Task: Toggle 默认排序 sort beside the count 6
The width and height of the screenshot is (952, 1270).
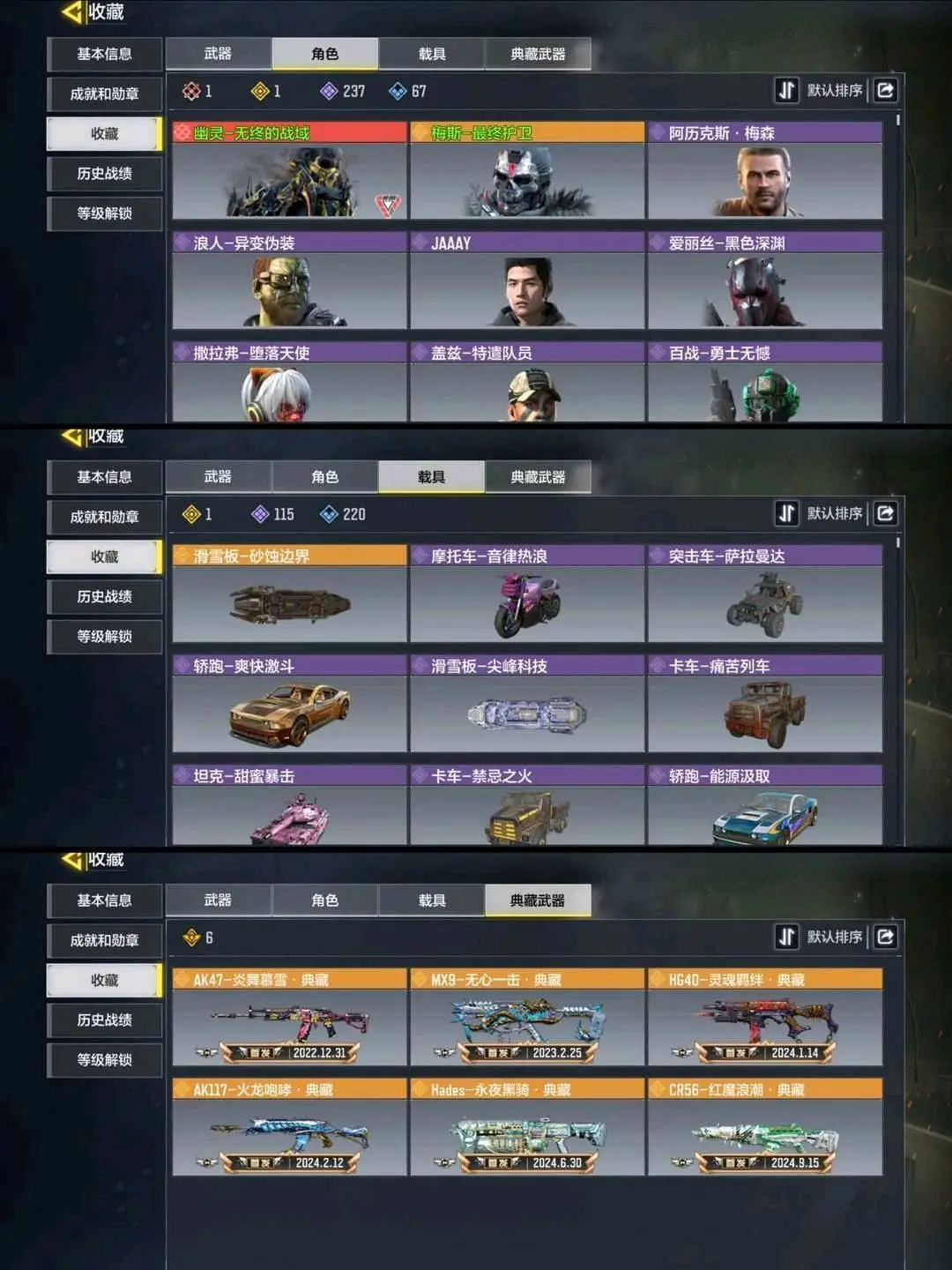Action: pyautogui.click(x=821, y=937)
